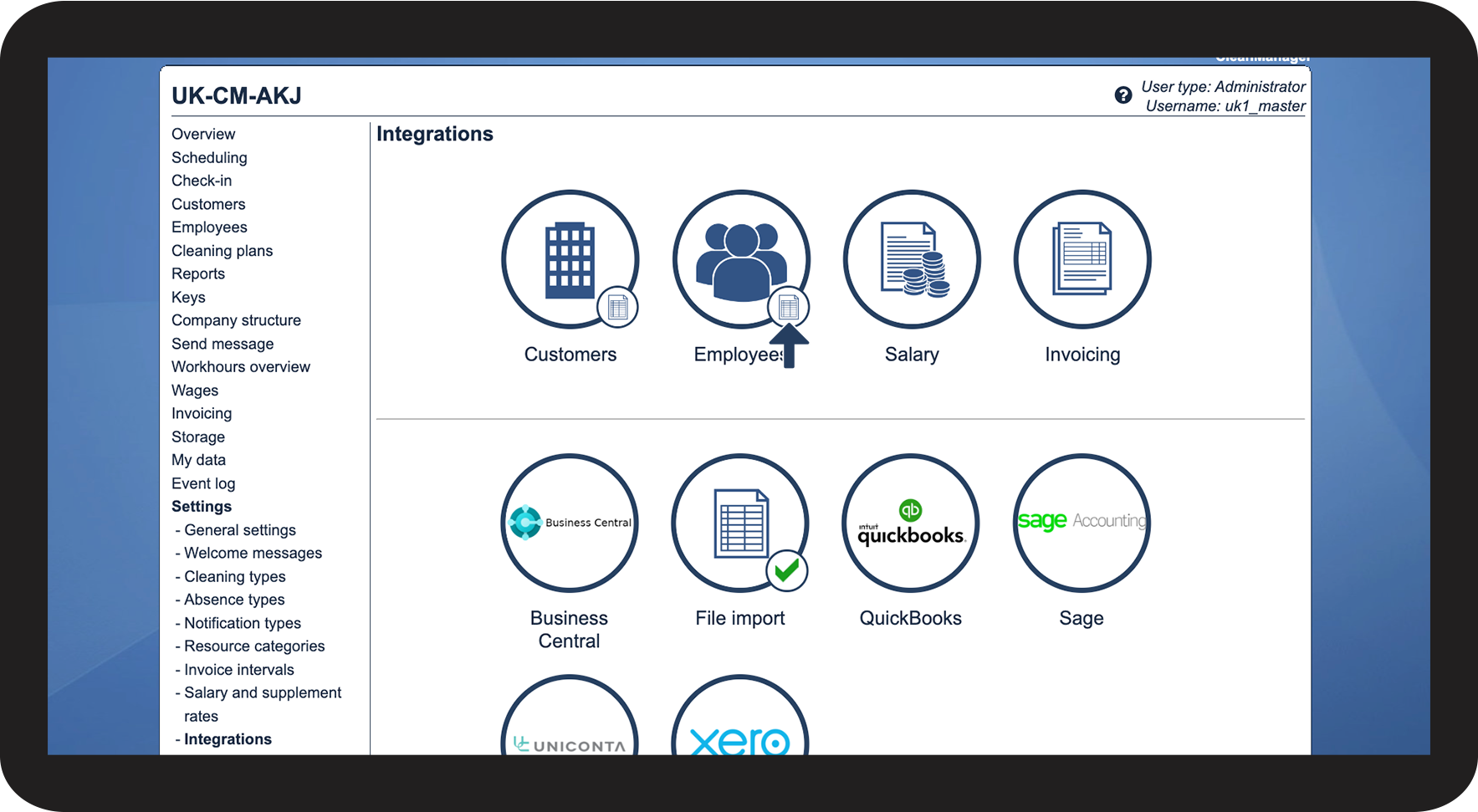Open Salary and supplement rates
Screen dimensions: 1478x812
tap(263, 704)
